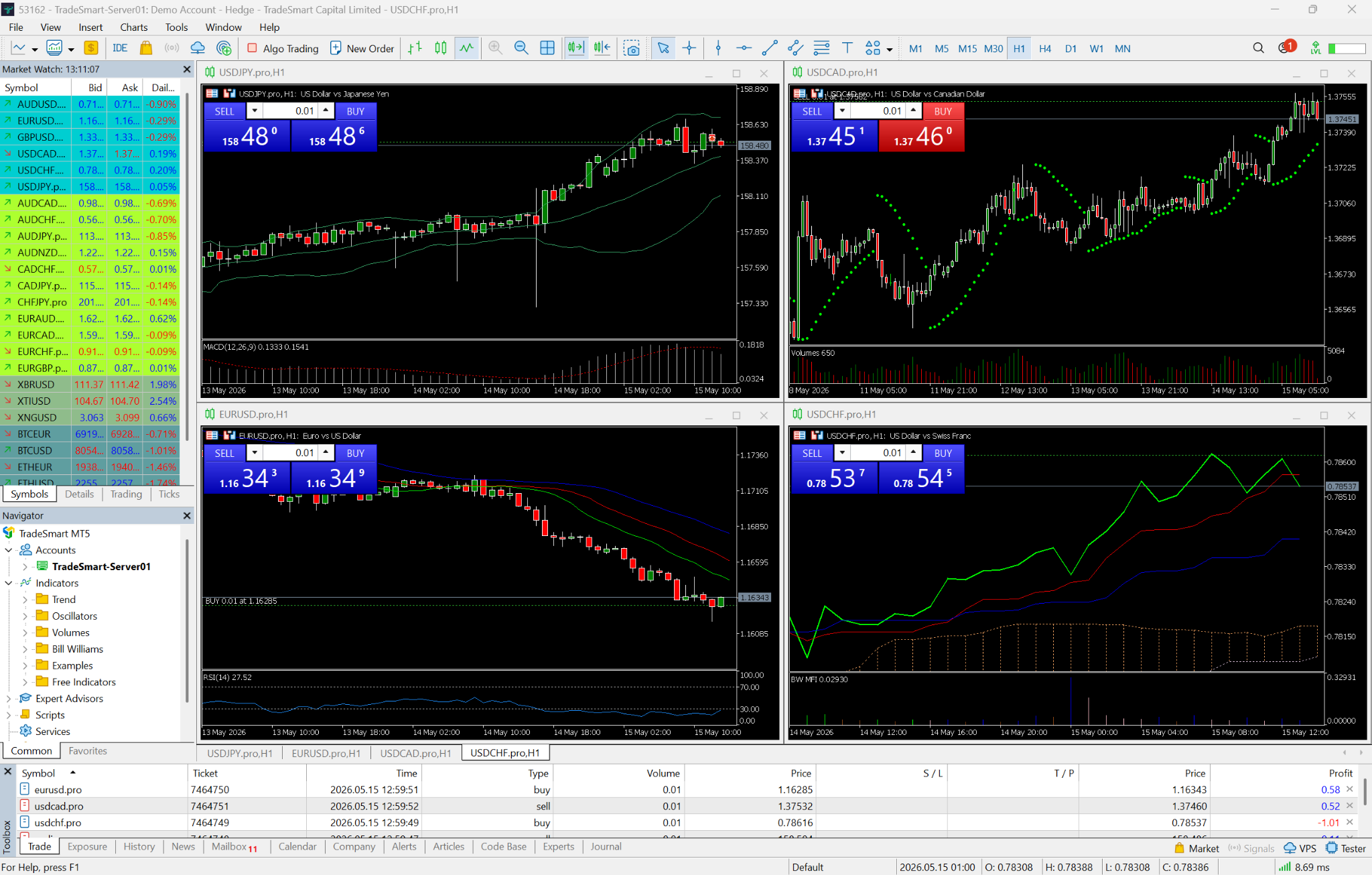This screenshot has height=875, width=1372.
Task: Click SELL on the USDJPY chart
Action: 224,111
